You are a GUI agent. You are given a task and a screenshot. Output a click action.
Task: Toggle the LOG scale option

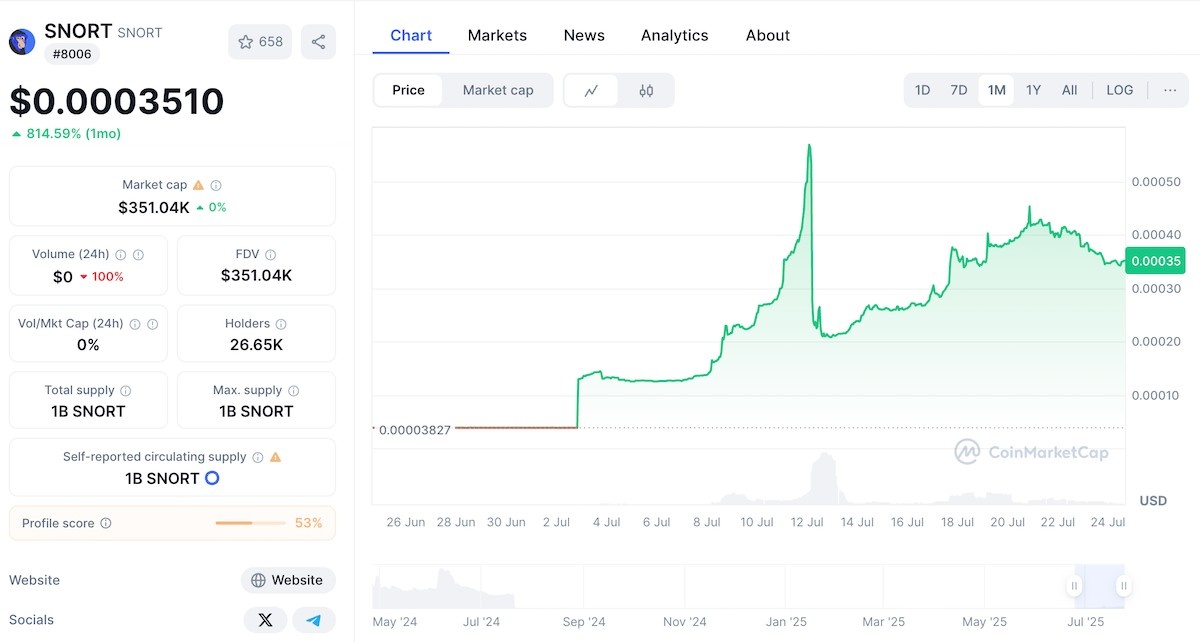click(x=1120, y=90)
